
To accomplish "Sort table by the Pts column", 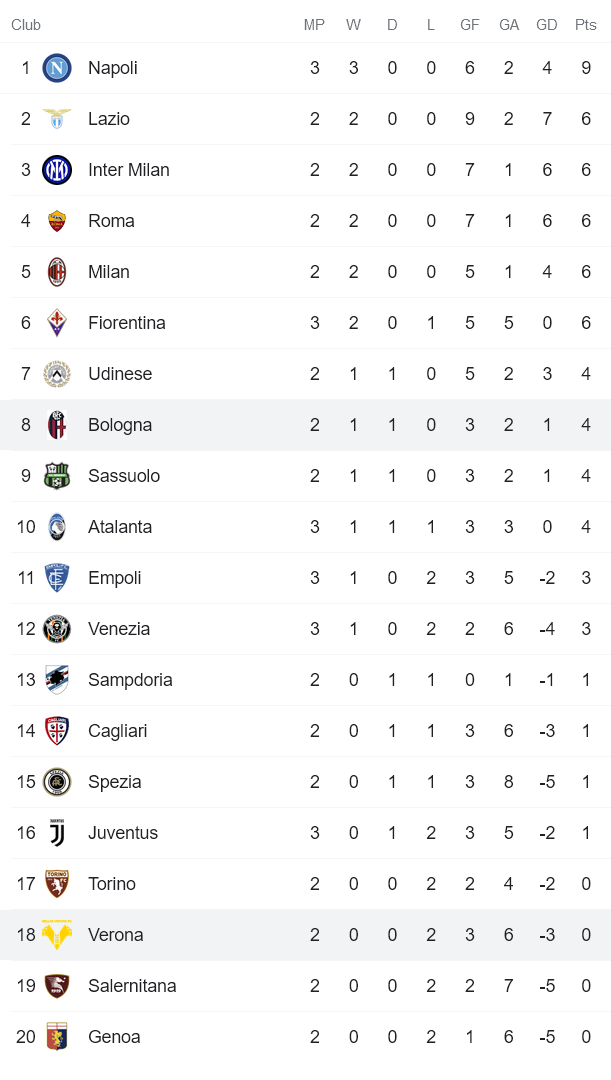I will coord(585,25).
